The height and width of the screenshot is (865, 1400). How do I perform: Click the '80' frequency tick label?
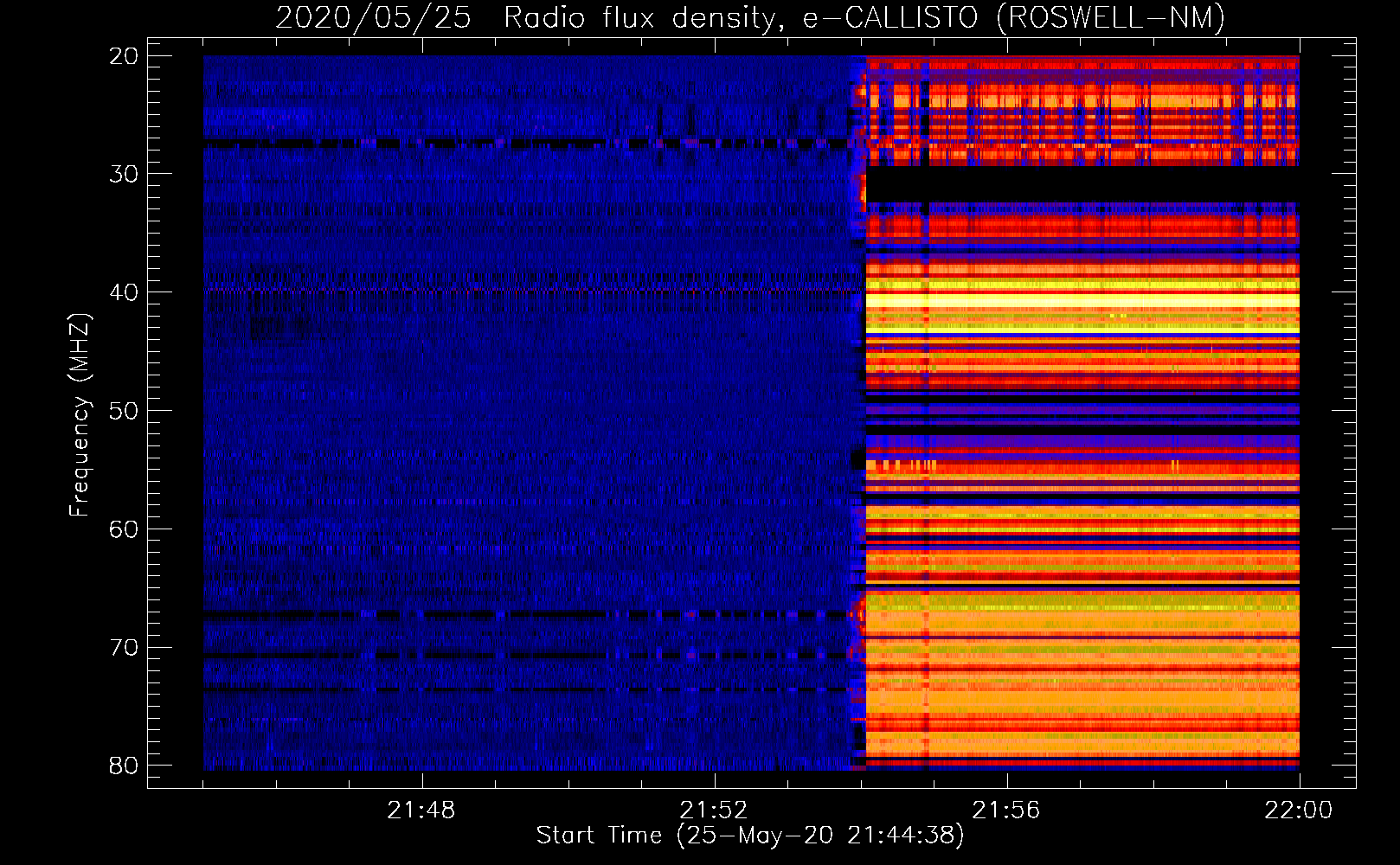click(124, 766)
